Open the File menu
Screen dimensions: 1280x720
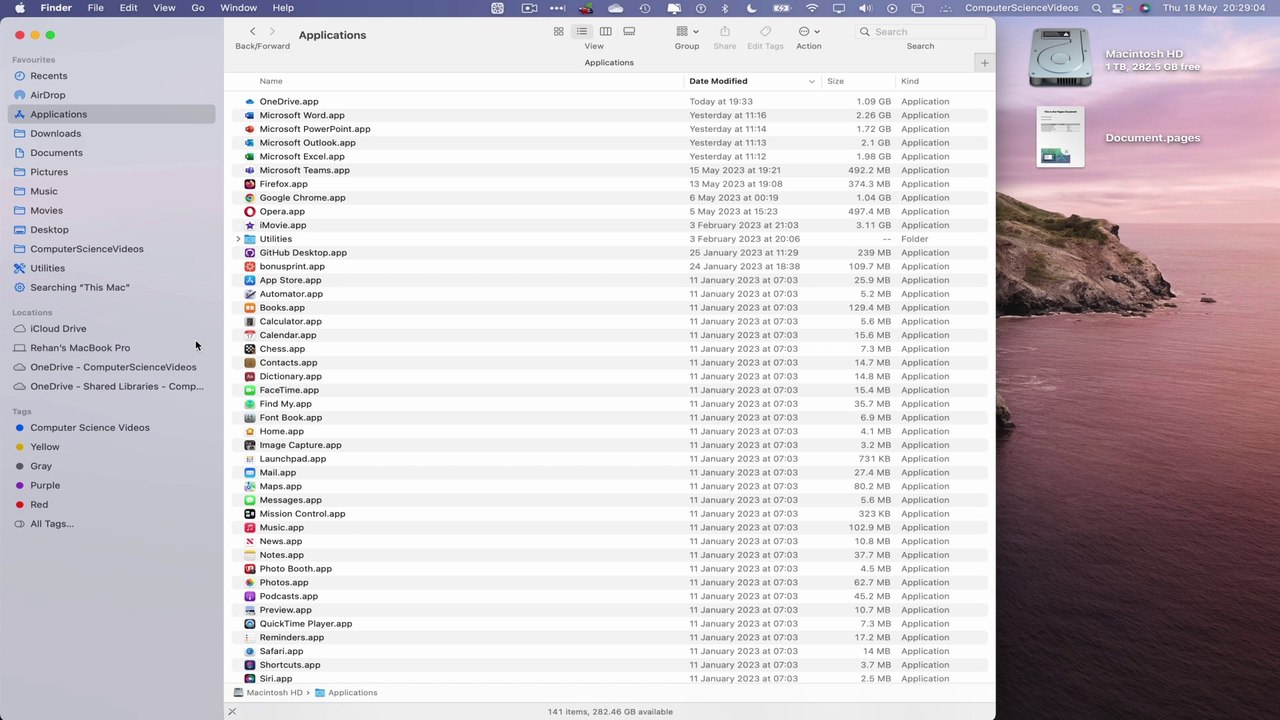point(95,8)
